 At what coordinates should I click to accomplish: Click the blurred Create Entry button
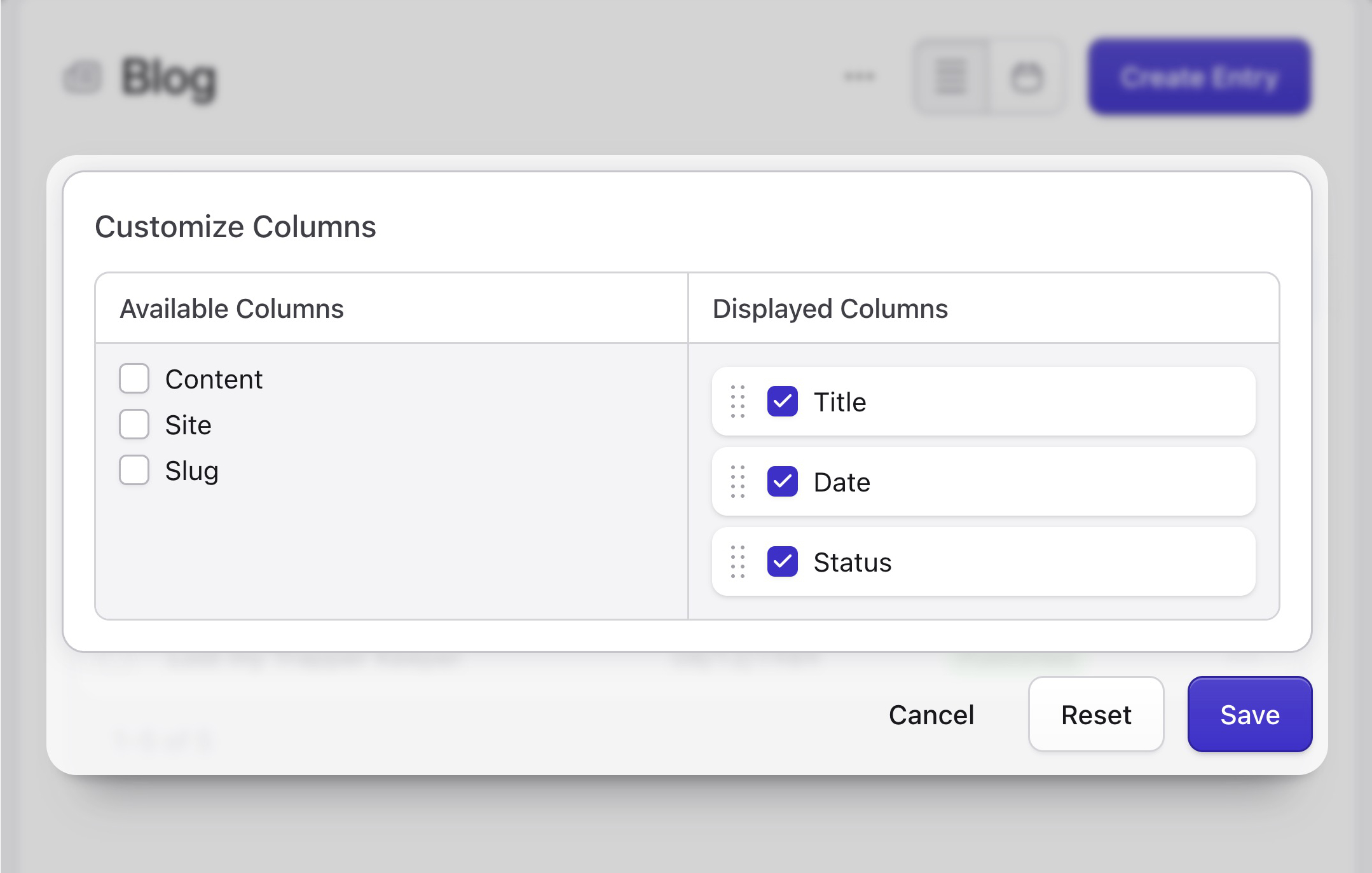click(x=1199, y=77)
